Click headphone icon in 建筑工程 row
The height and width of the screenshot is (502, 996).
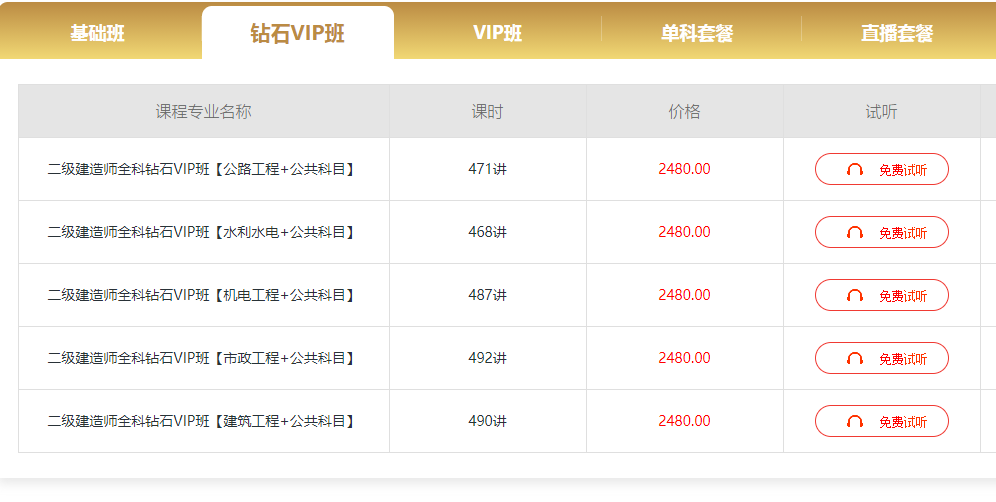(x=855, y=421)
